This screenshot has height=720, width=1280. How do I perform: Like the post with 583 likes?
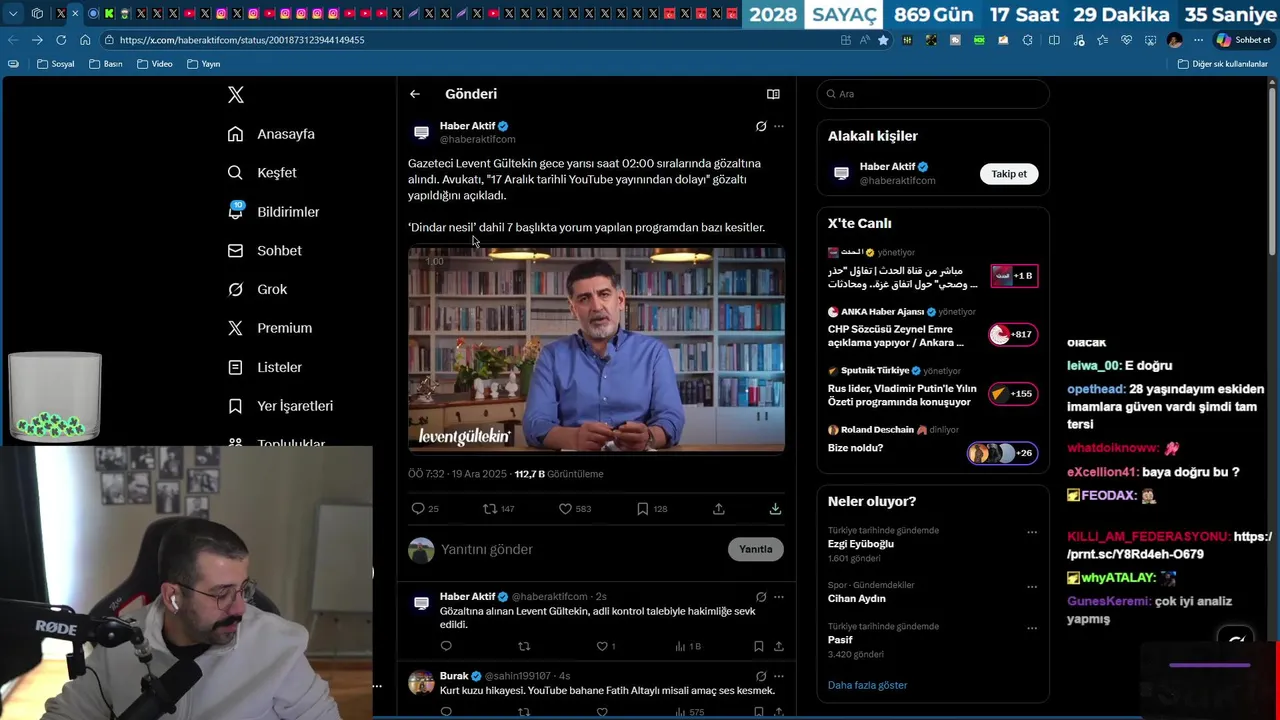pos(575,509)
